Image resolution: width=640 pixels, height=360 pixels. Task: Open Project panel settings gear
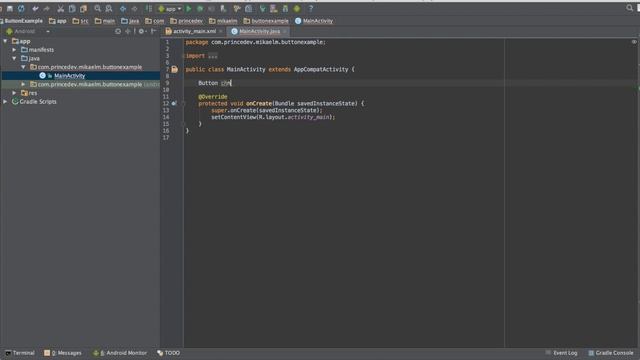tap(142, 31)
